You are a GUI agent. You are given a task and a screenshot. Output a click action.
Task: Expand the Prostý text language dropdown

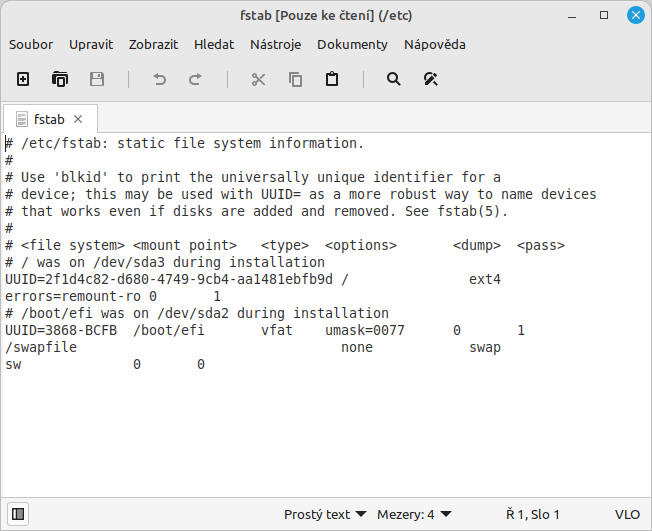click(325, 514)
